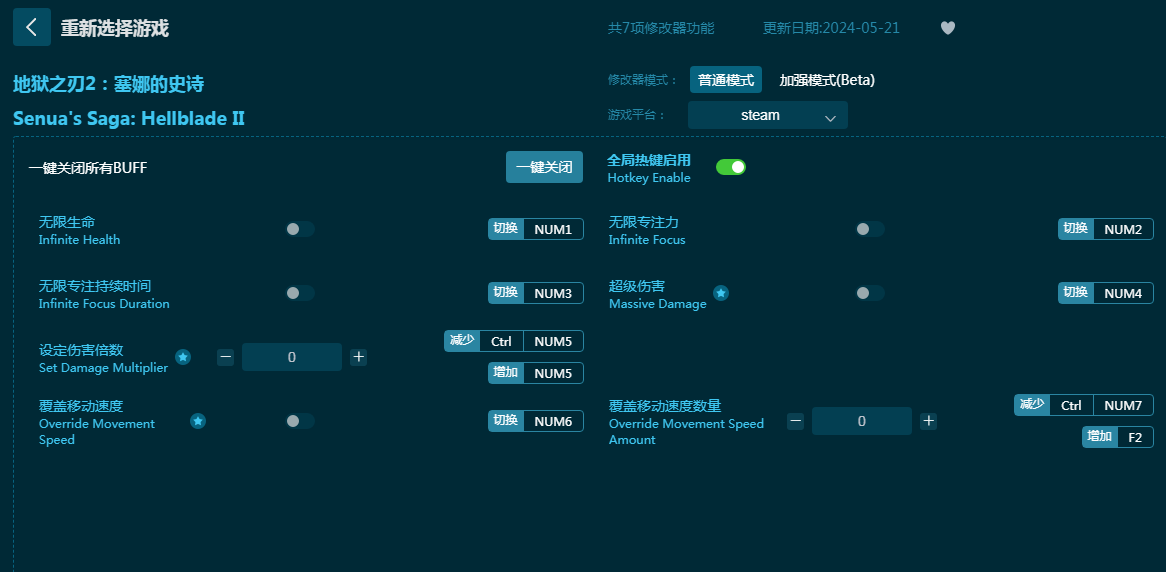Click NUM3 hotkey for Infinite Focus Duration
Image resolution: width=1166 pixels, height=572 pixels.
tap(553, 293)
